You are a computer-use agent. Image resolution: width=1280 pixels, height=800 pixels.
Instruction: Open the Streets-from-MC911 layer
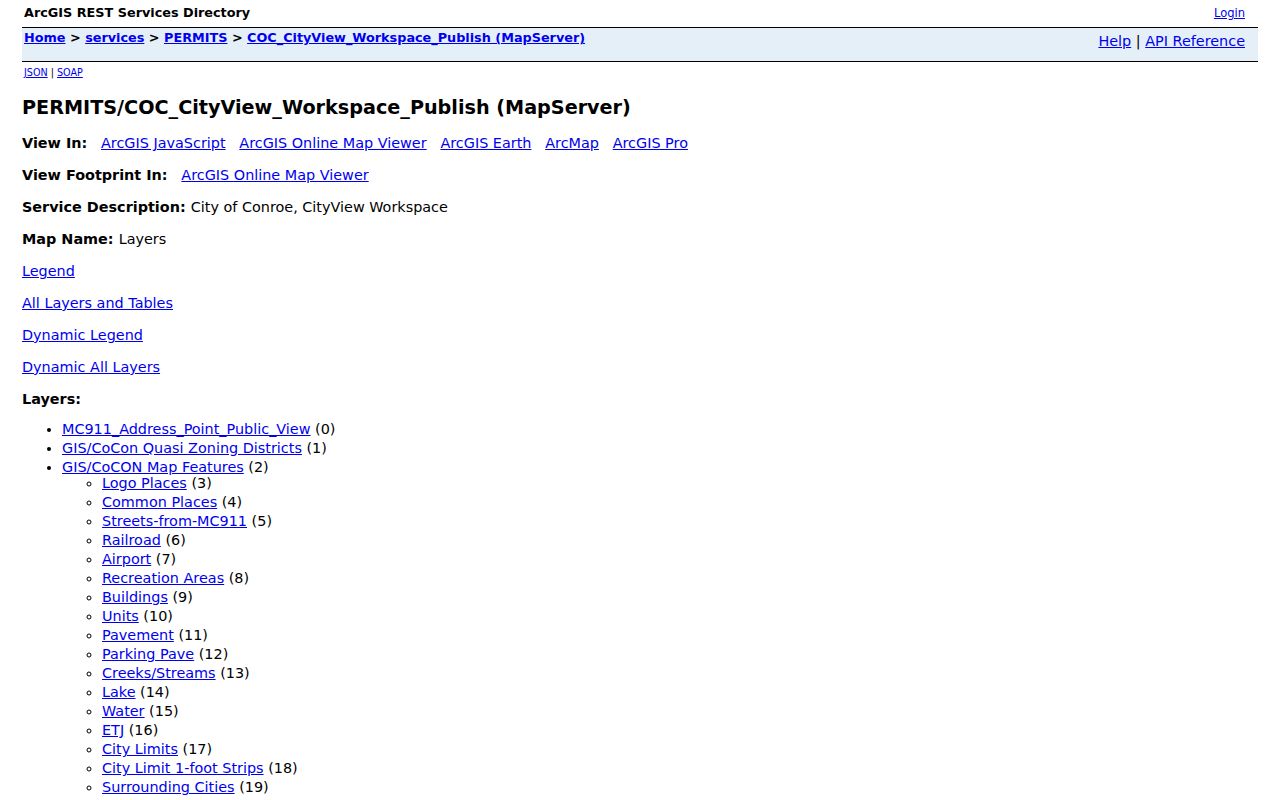tap(174, 521)
